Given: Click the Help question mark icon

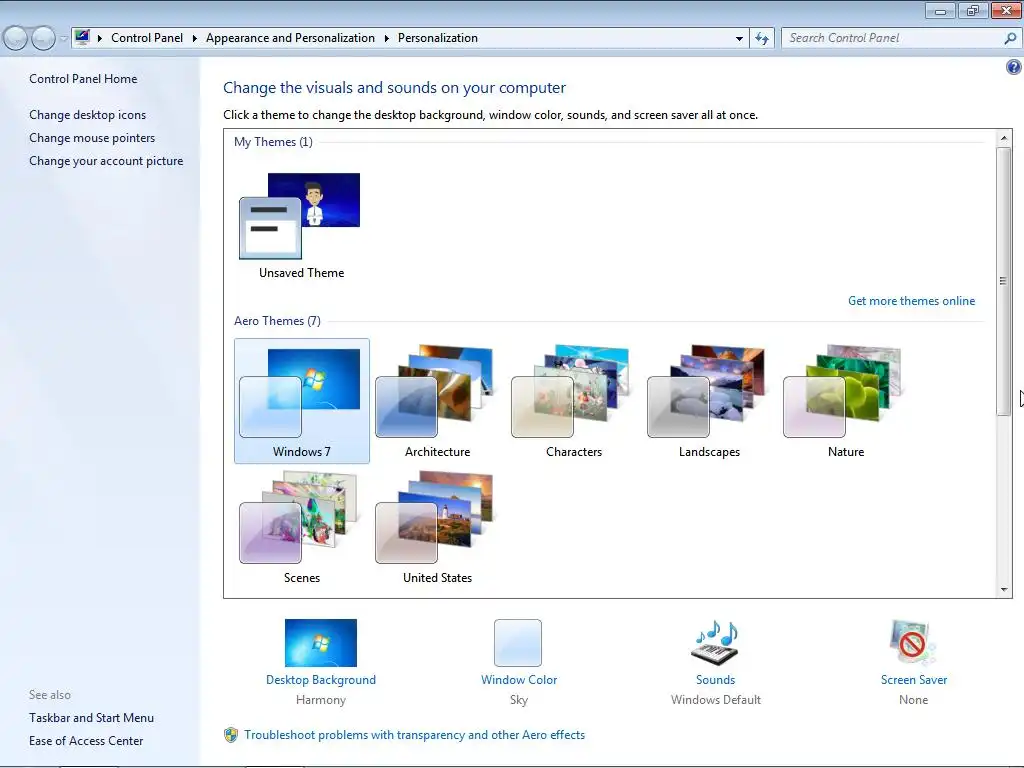Looking at the screenshot, I should pos(1013,67).
